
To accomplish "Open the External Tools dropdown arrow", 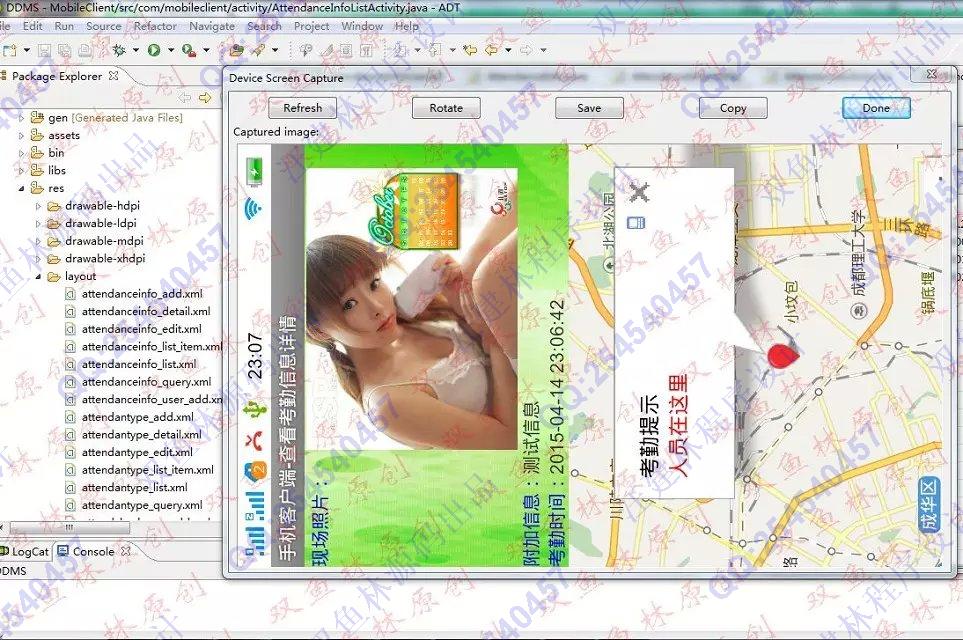I will pyautogui.click(x=206, y=50).
